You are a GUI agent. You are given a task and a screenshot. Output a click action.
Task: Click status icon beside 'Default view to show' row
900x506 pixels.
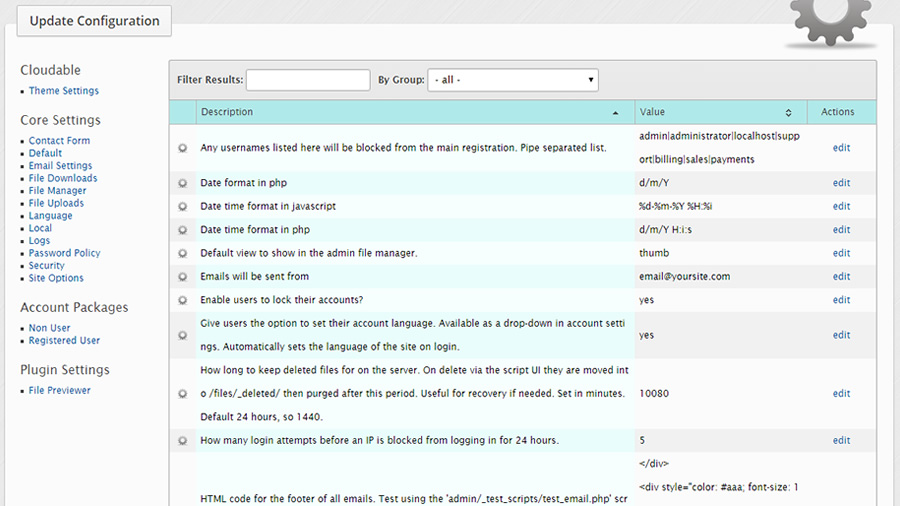[x=183, y=254]
